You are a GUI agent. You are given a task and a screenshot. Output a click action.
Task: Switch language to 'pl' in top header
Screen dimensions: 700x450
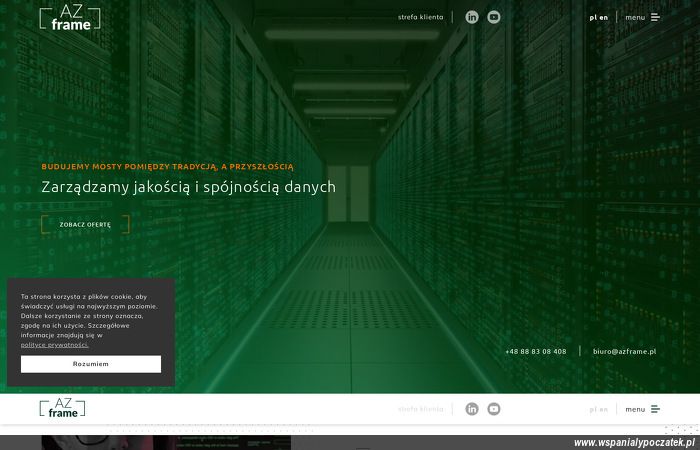tap(593, 17)
